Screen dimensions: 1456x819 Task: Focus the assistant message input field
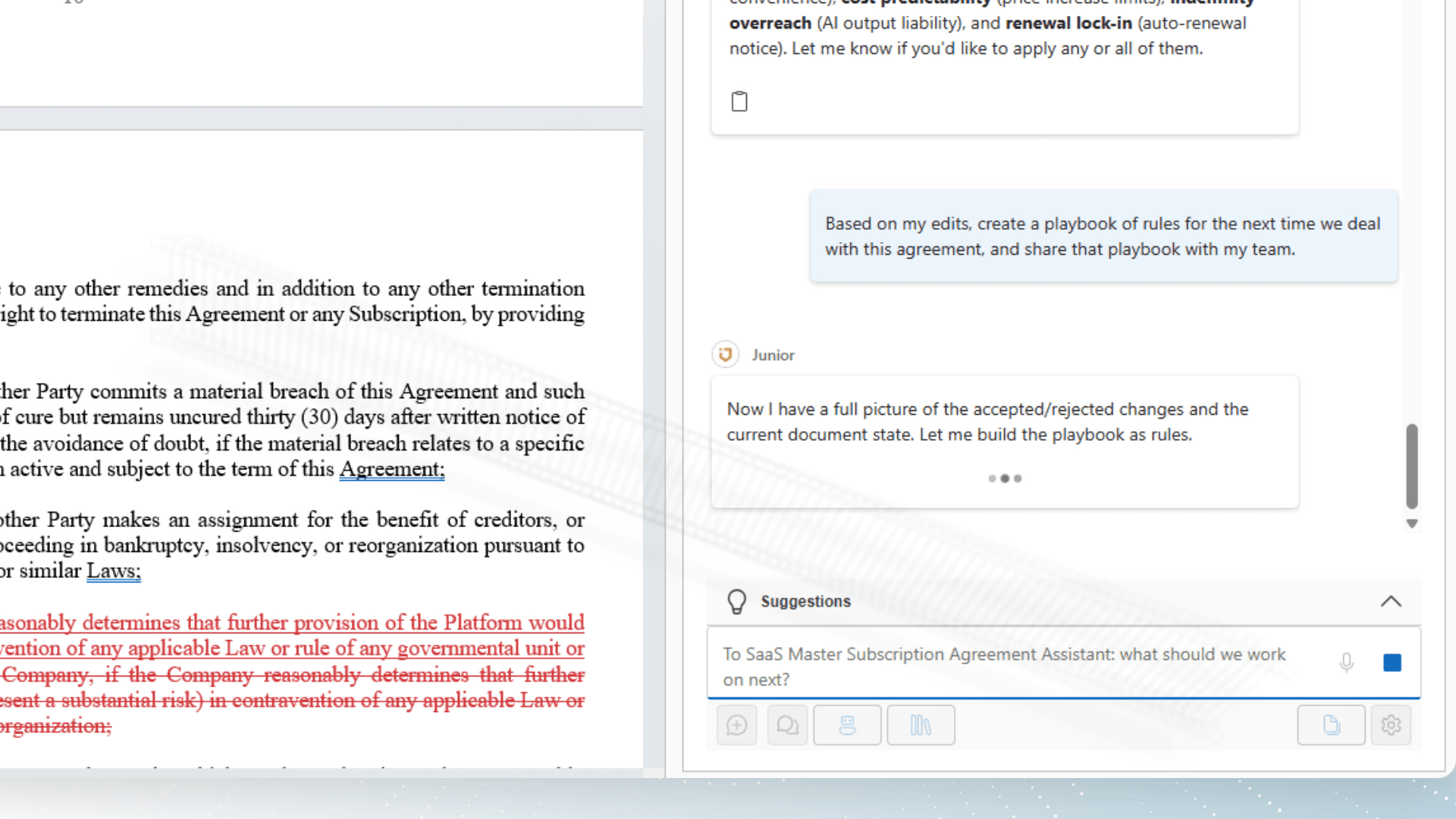1016,666
